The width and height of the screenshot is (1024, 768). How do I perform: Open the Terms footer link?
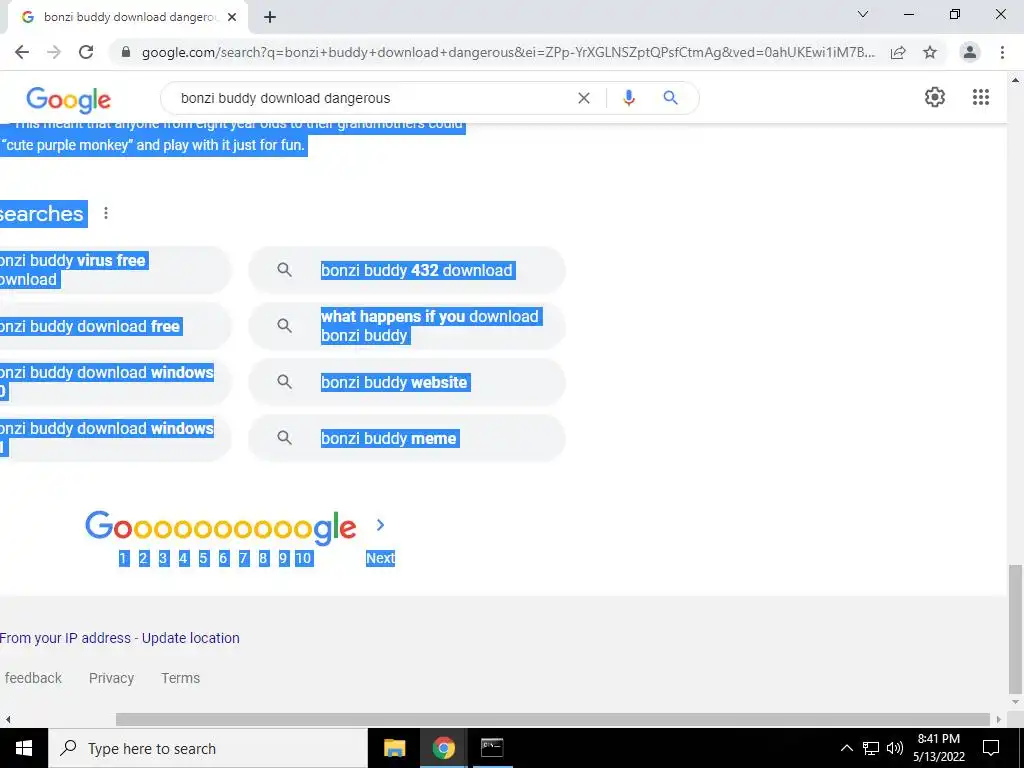(180, 678)
